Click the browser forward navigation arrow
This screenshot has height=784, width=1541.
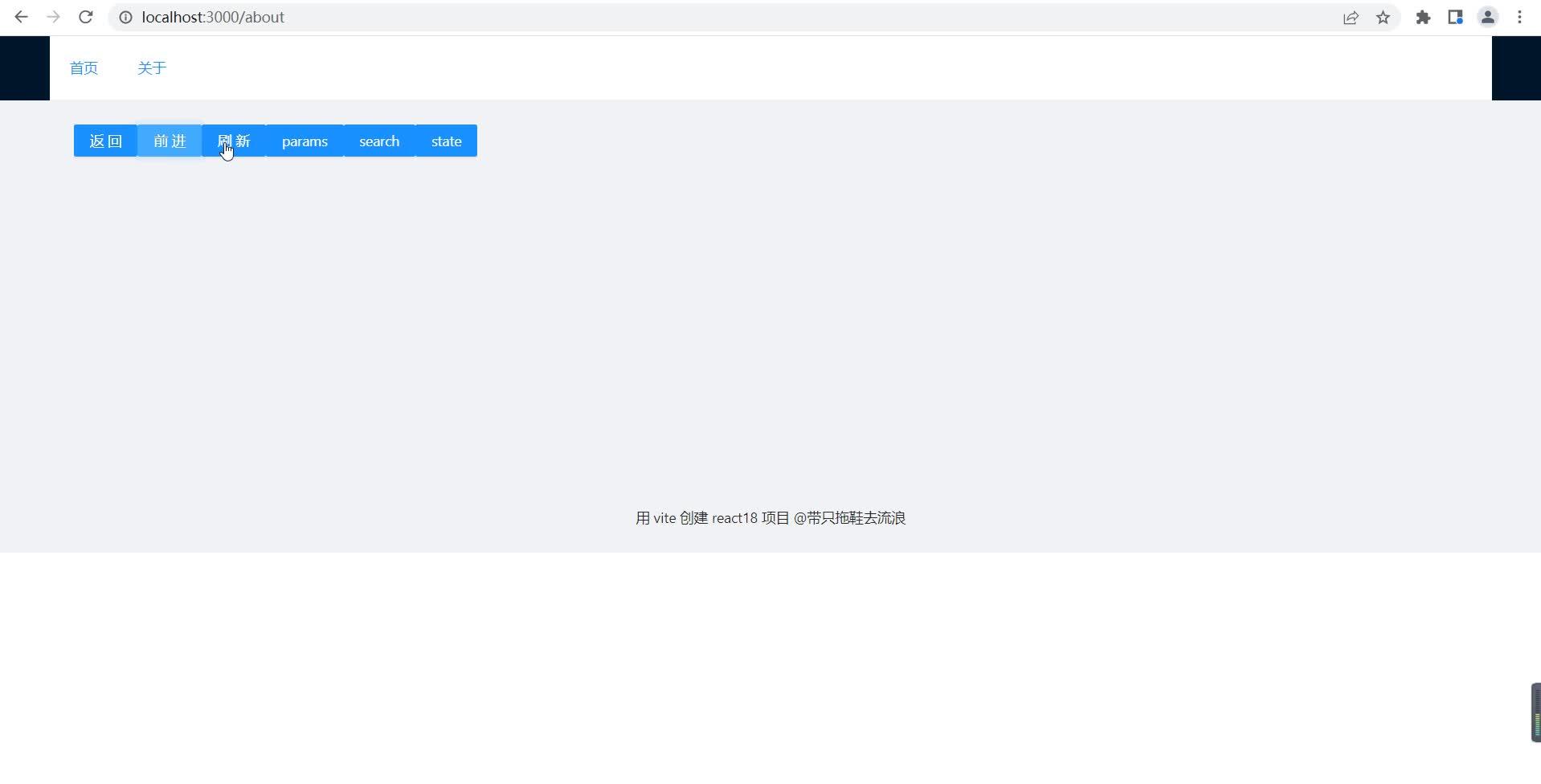click(x=54, y=17)
